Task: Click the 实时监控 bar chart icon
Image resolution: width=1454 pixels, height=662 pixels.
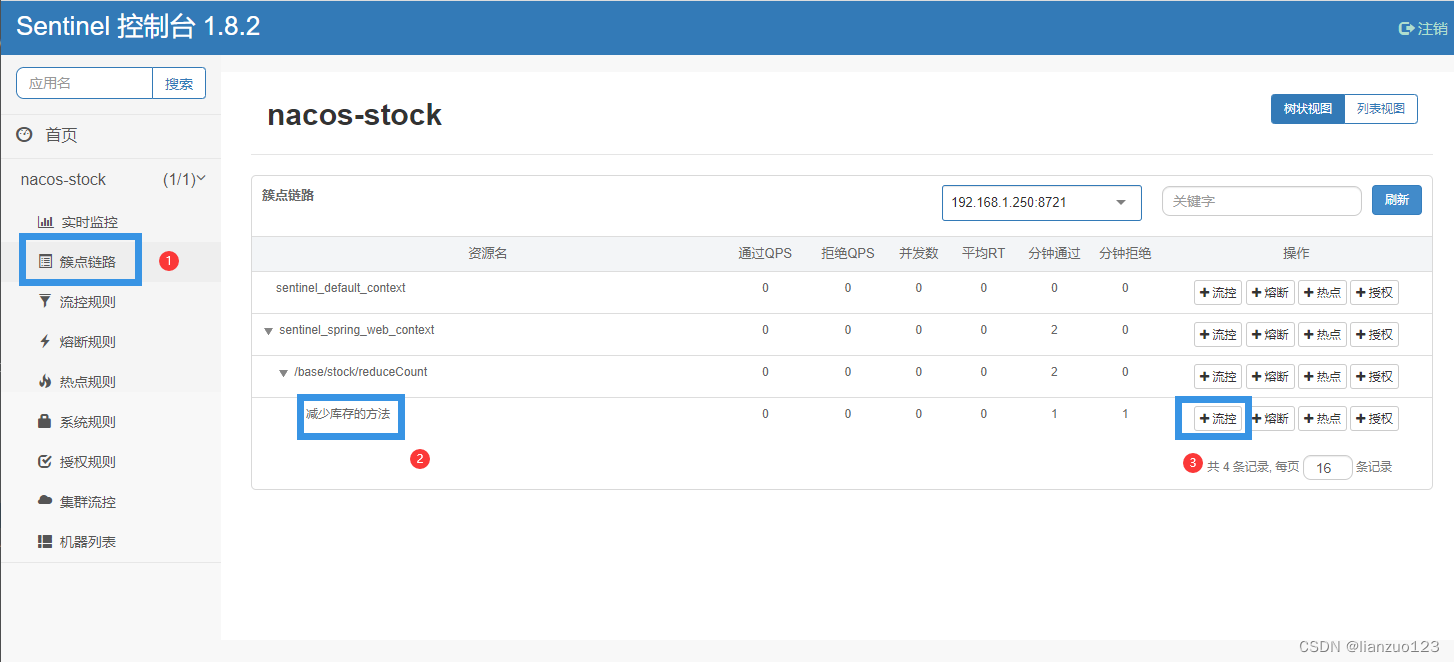Action: point(45,222)
